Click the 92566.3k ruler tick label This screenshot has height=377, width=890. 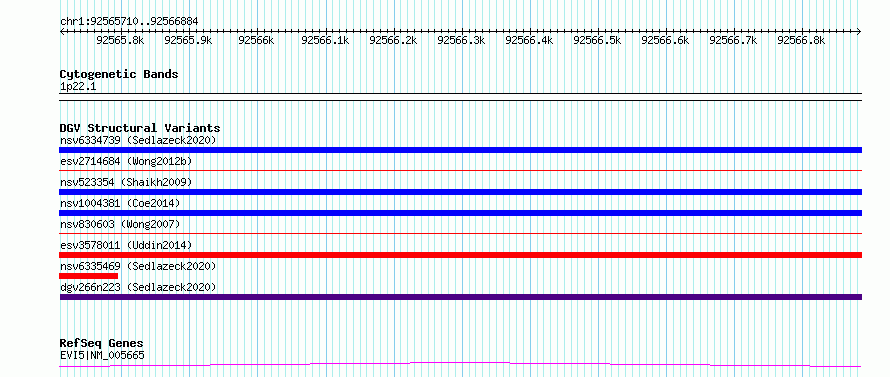461,40
